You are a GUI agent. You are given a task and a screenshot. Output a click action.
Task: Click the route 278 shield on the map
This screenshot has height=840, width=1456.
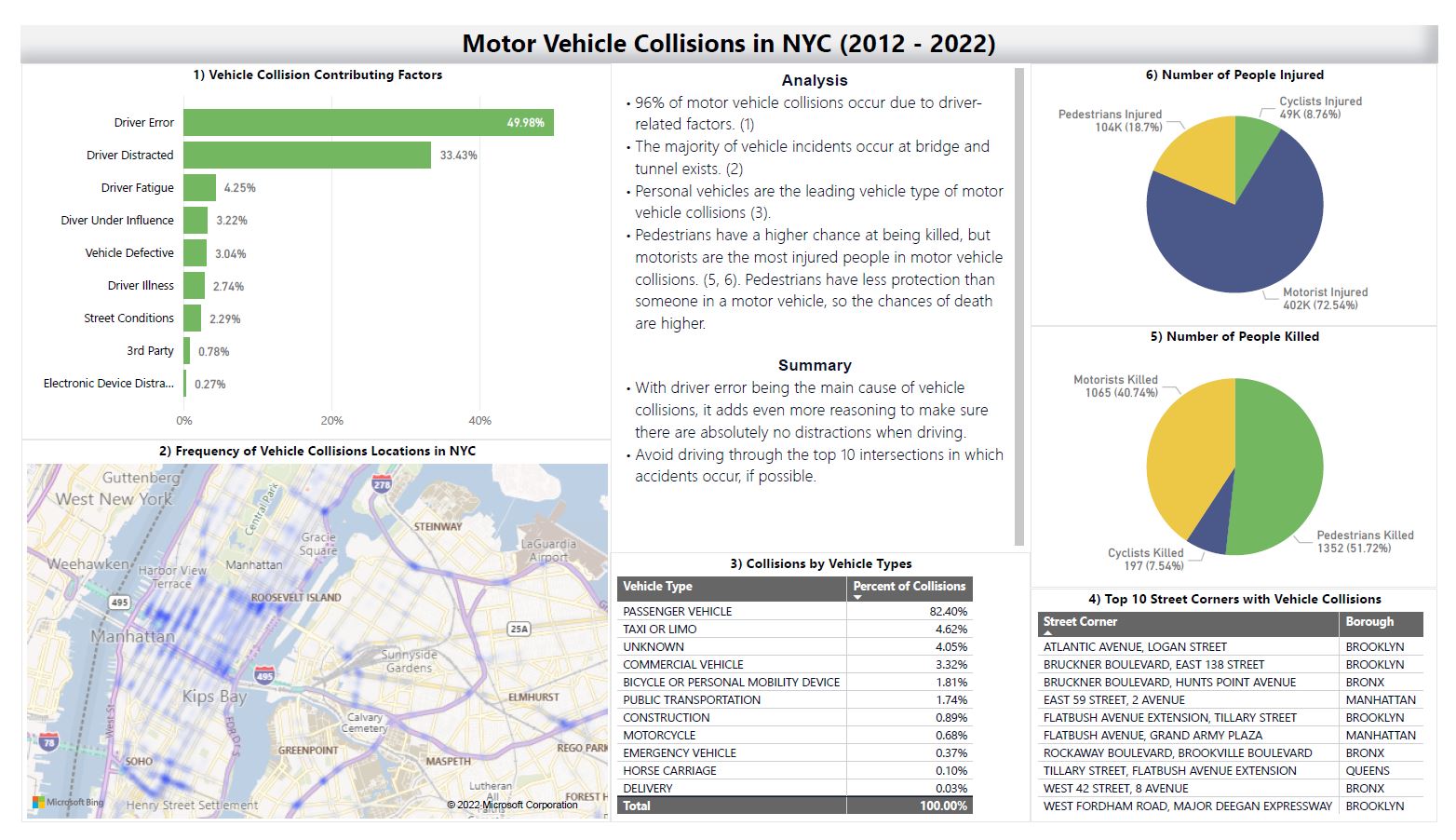point(382,483)
